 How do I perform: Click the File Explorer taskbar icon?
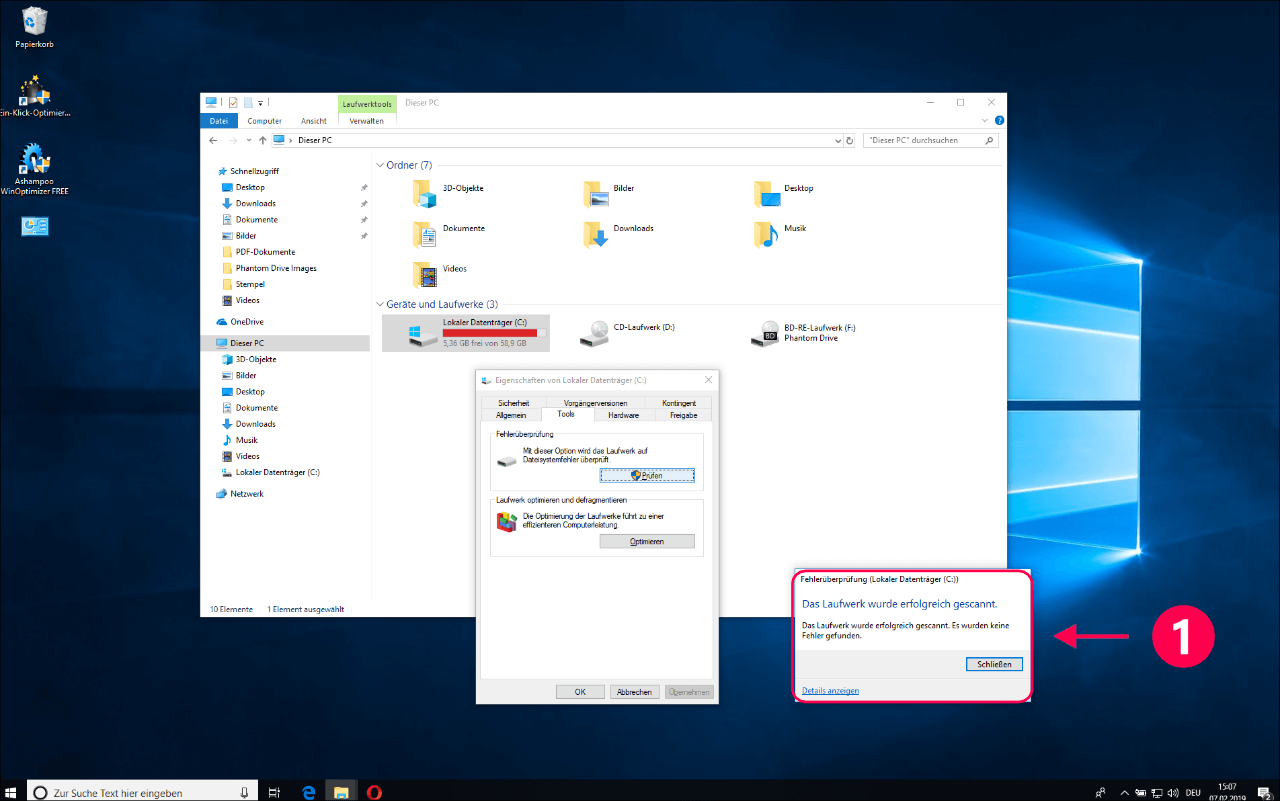point(341,792)
